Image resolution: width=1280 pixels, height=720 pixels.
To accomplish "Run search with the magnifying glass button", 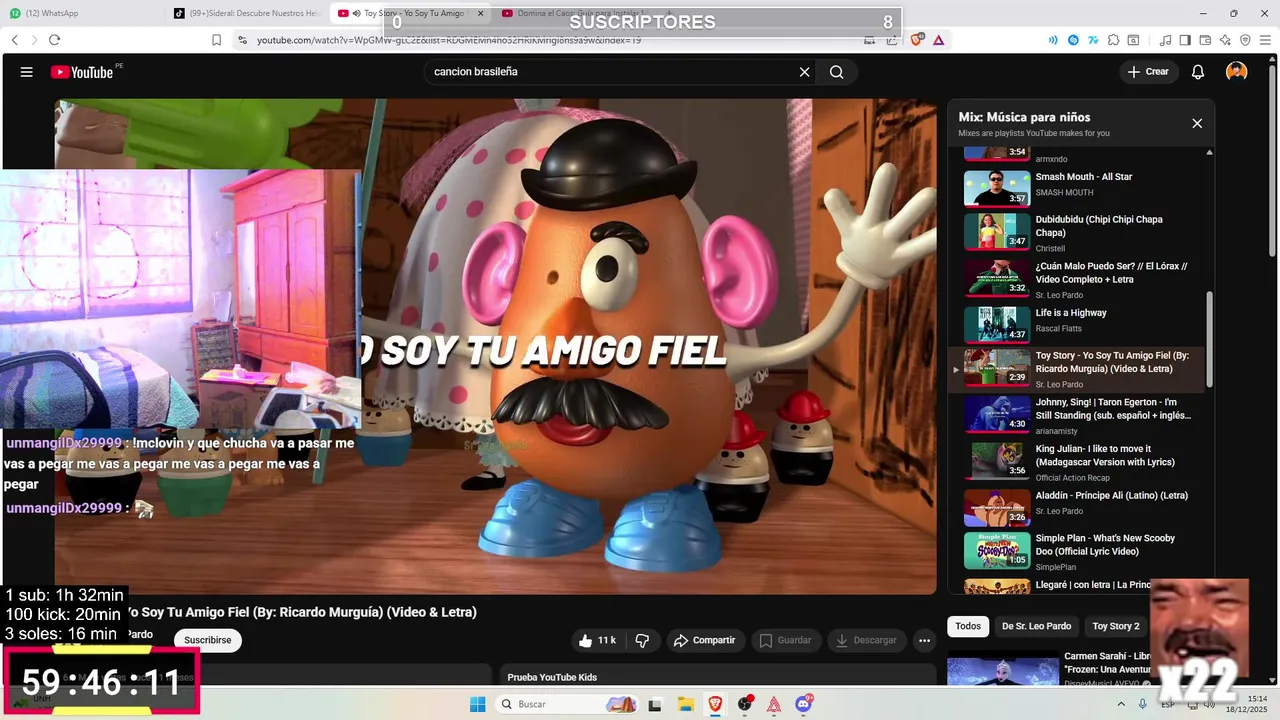I will click(x=837, y=72).
